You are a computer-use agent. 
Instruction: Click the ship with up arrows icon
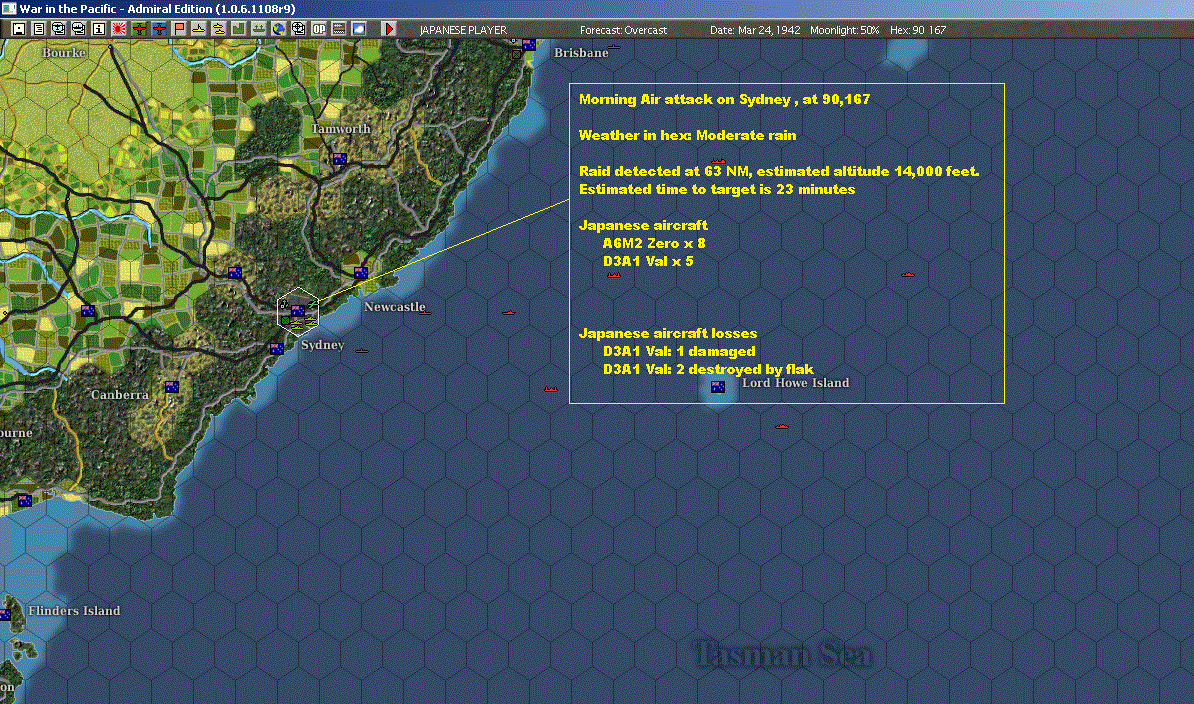(259, 29)
